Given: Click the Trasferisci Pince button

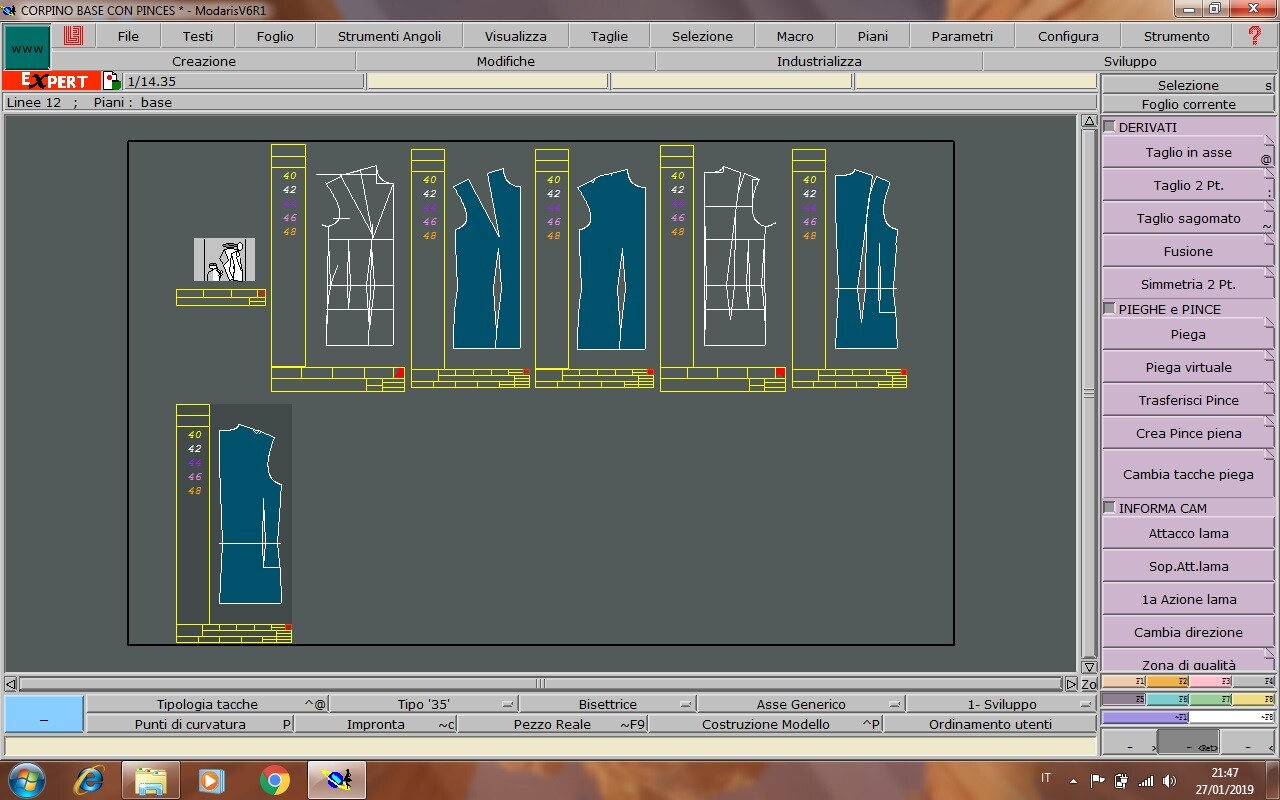Looking at the screenshot, I should (x=1188, y=400).
